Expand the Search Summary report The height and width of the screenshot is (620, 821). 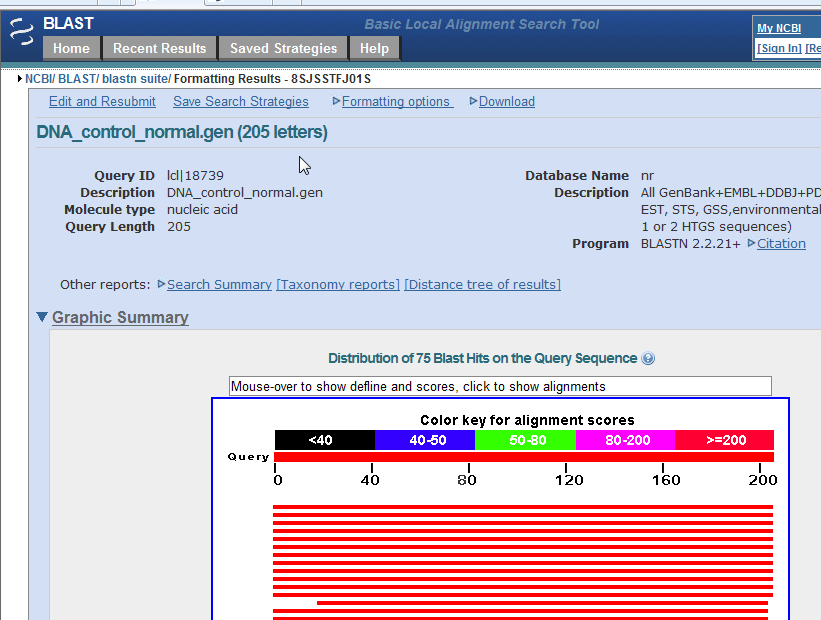[x=215, y=284]
